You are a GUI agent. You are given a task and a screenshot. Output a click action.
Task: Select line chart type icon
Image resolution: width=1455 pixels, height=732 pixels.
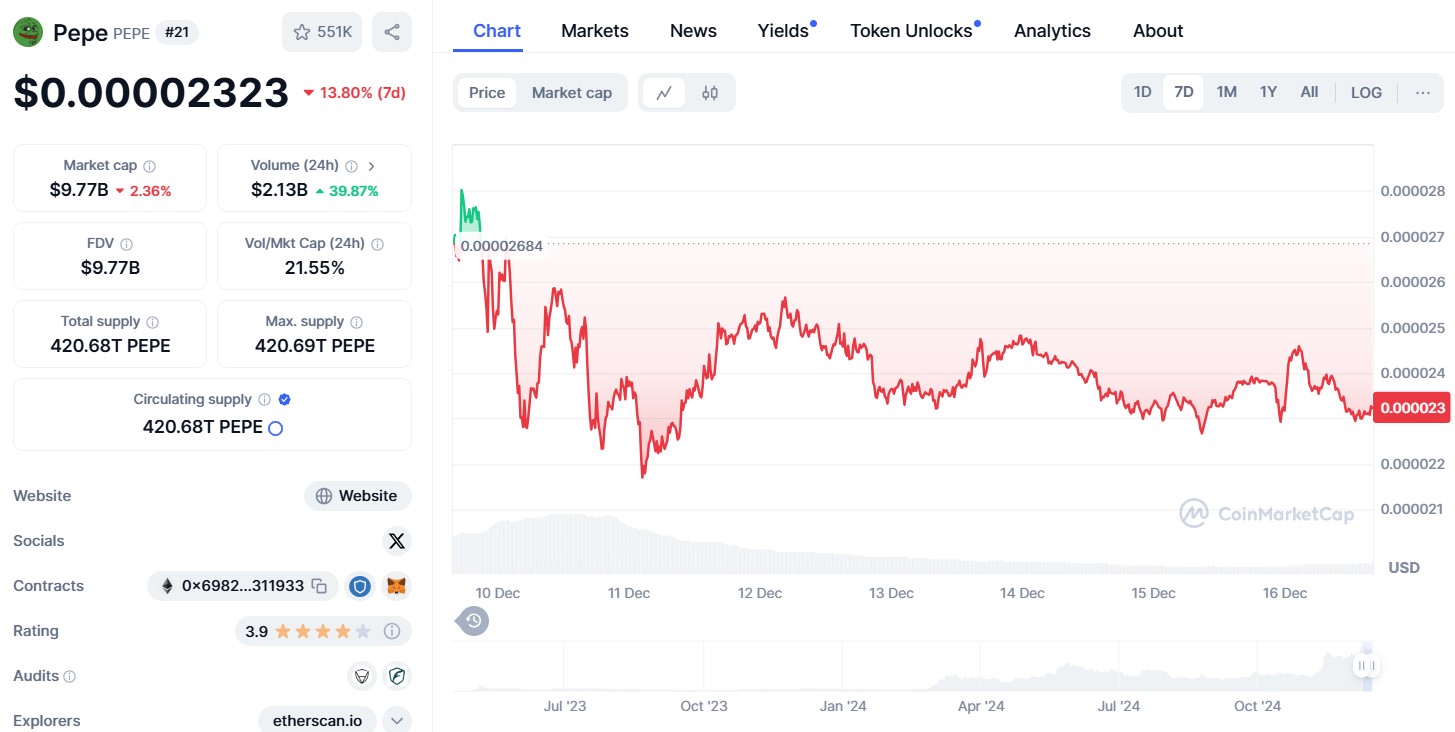click(x=664, y=93)
